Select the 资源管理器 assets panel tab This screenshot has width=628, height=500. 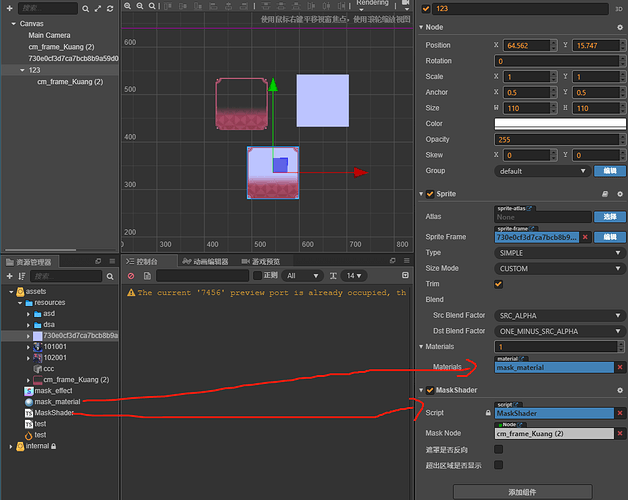[28, 262]
